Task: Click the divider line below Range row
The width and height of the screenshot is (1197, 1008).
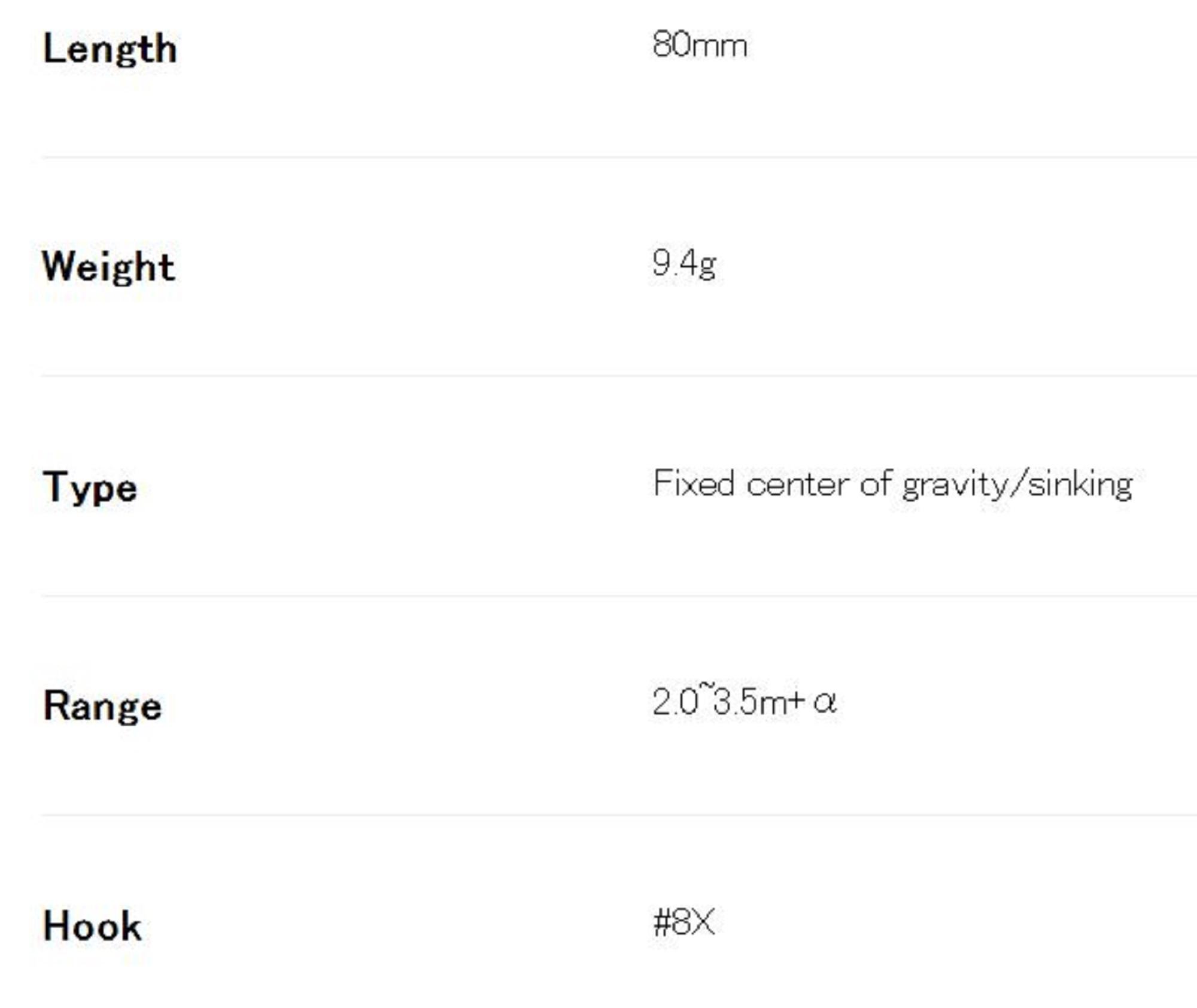Action: (598, 815)
